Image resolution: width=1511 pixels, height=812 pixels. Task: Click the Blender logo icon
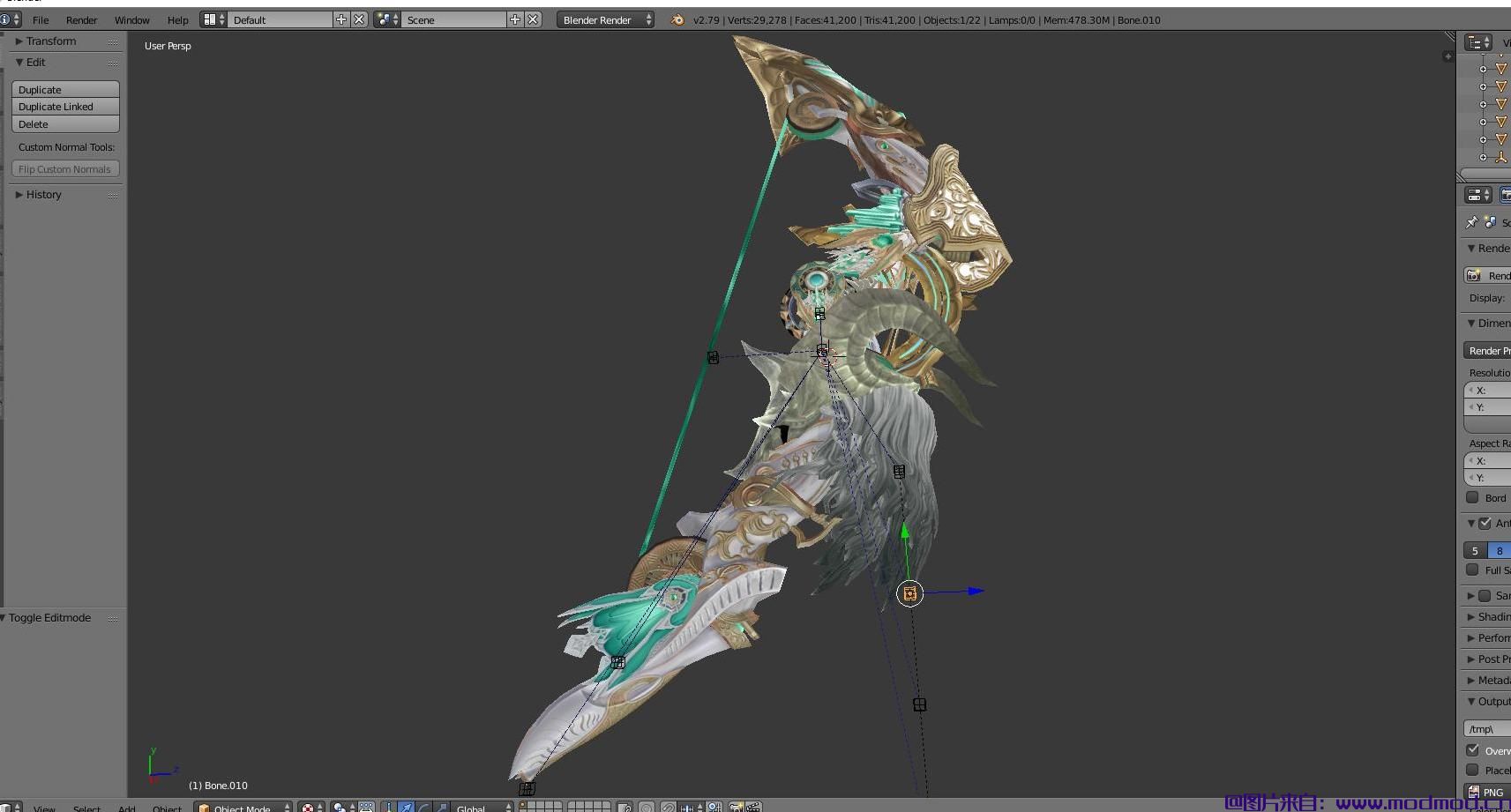coord(677,19)
